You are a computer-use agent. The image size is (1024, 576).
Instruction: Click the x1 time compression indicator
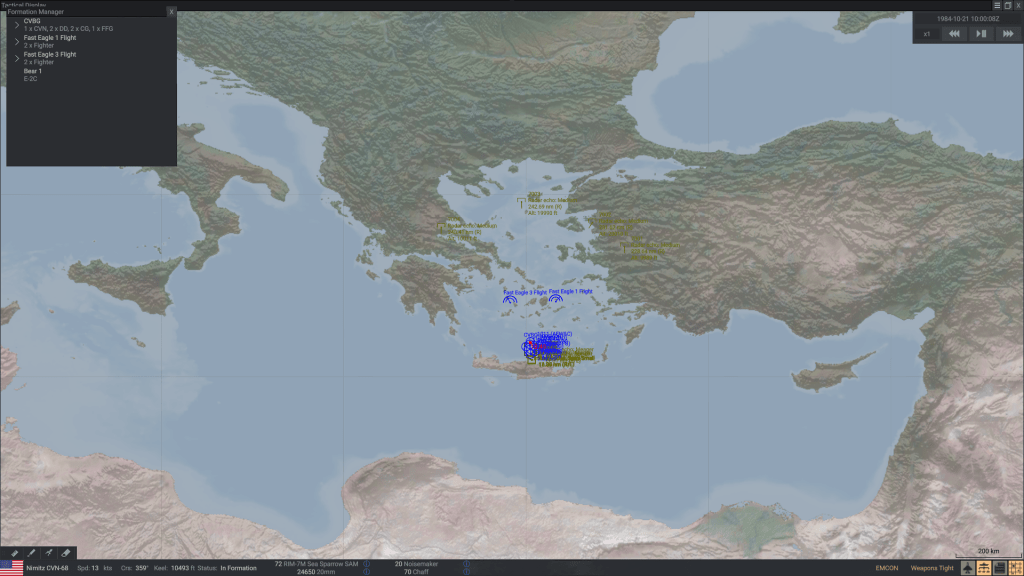click(x=927, y=34)
